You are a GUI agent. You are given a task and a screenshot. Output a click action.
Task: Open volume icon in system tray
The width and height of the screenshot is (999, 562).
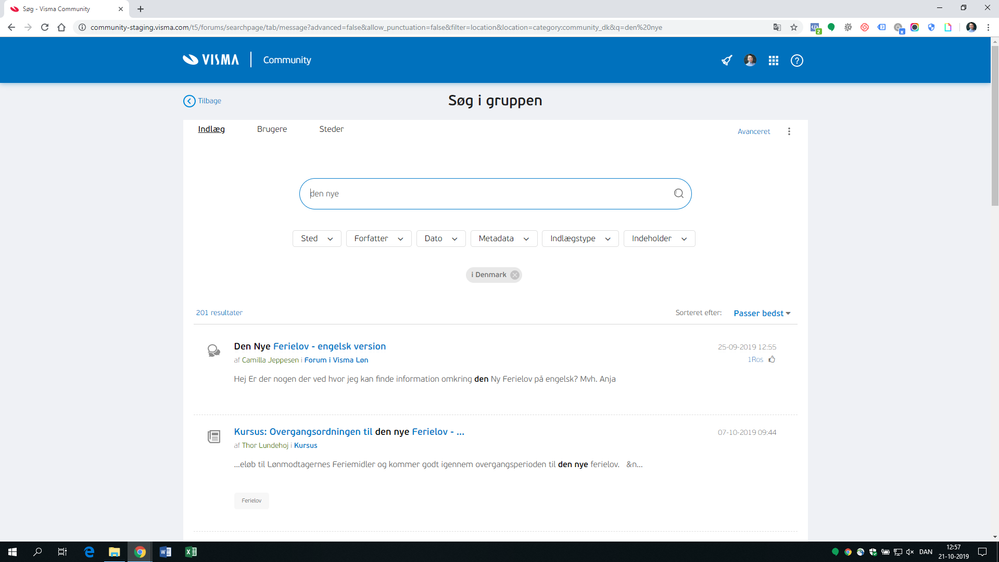(x=910, y=552)
